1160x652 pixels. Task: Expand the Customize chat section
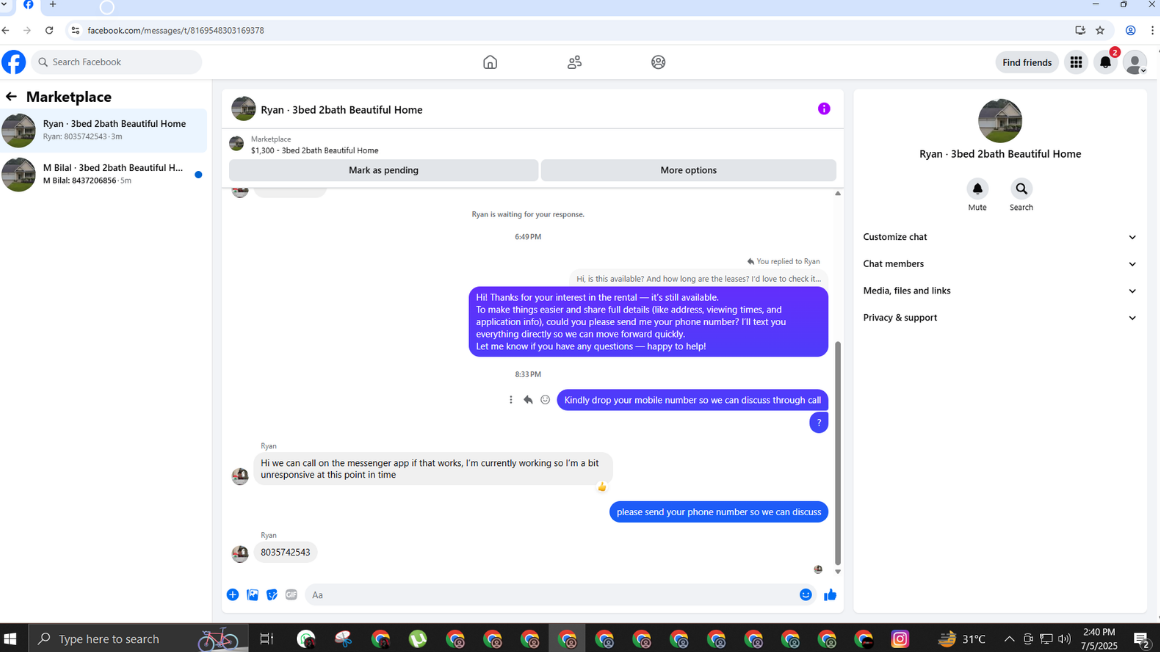[x=999, y=237]
